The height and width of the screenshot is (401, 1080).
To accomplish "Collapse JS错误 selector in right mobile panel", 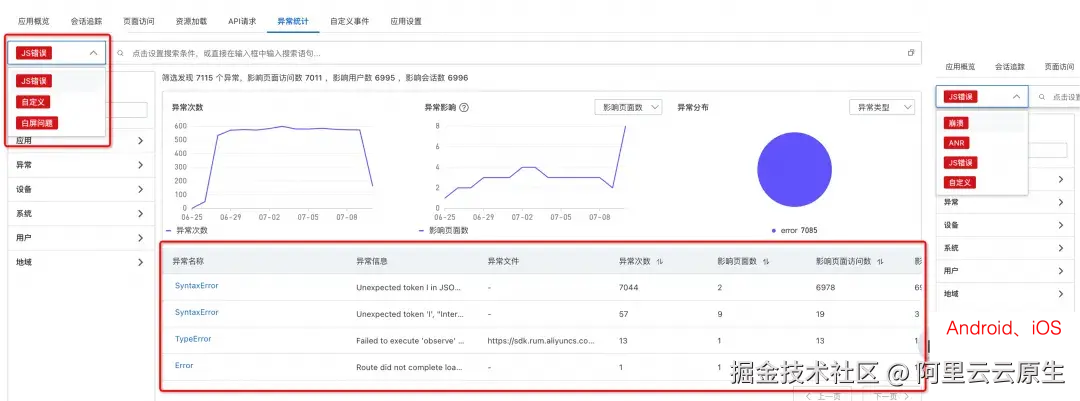I will click(982, 97).
